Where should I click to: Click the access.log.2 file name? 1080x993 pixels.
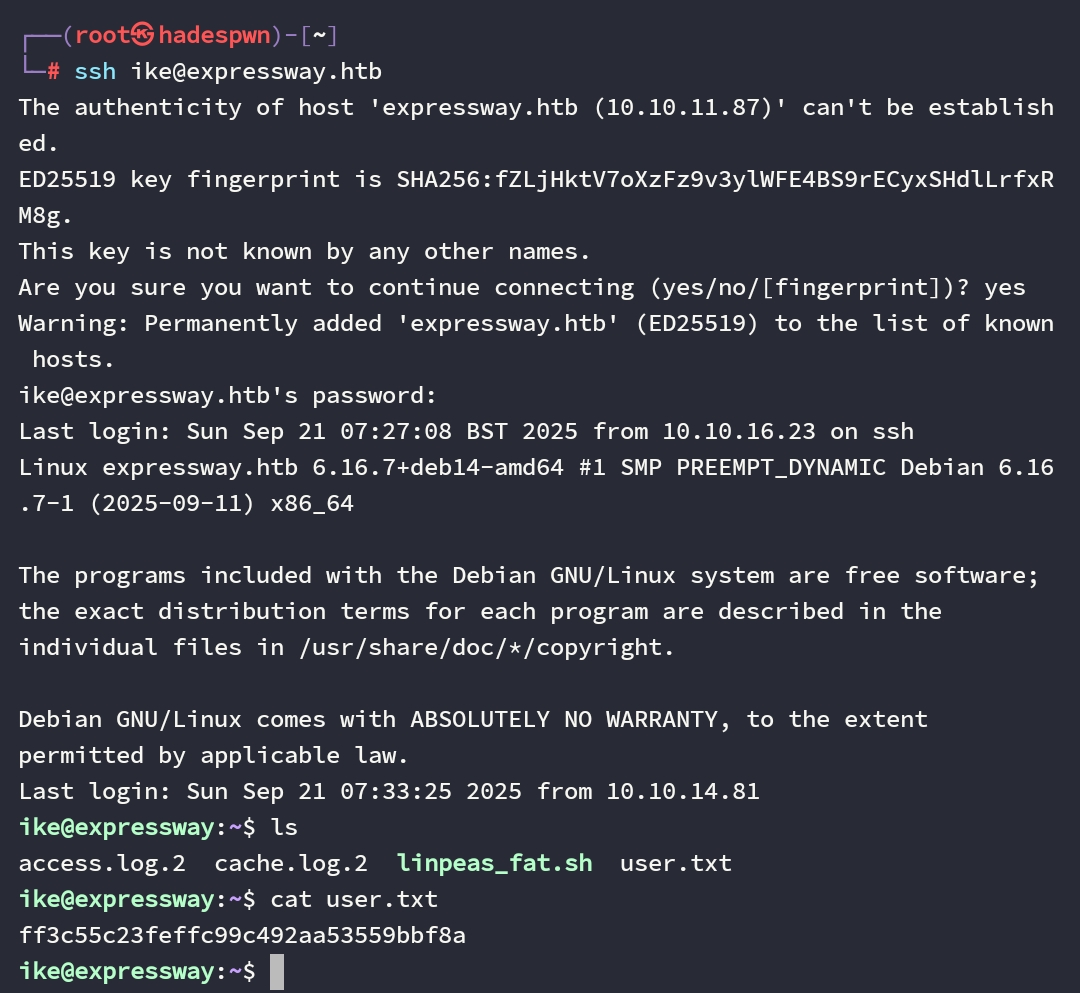click(x=102, y=863)
